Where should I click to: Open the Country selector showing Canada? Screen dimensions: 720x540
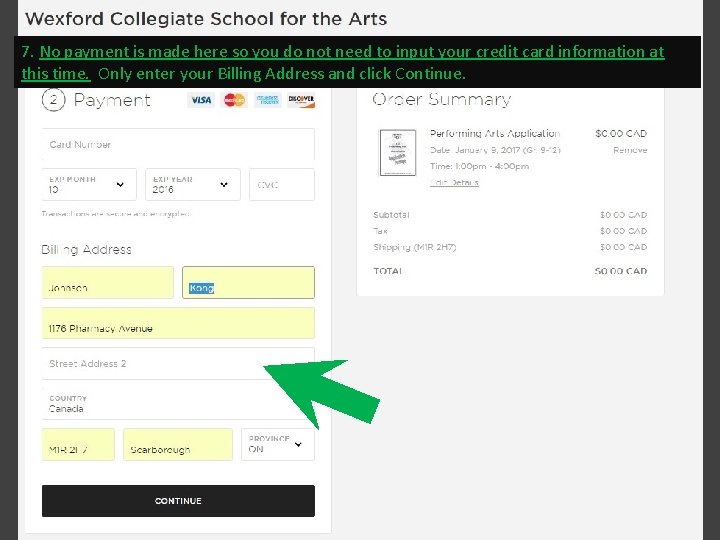(x=178, y=404)
